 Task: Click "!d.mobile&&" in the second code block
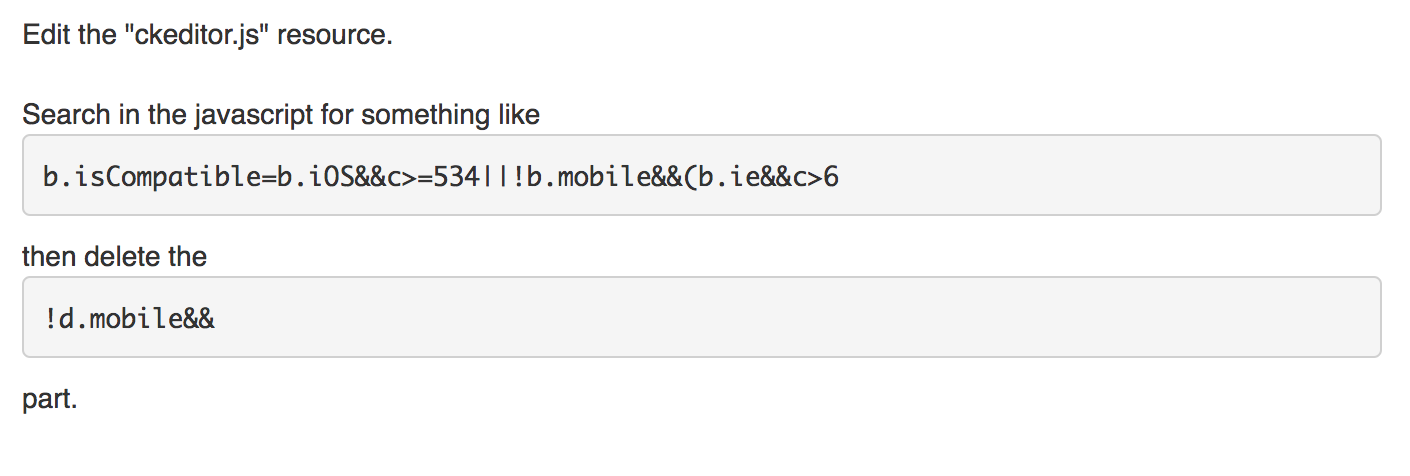130,319
